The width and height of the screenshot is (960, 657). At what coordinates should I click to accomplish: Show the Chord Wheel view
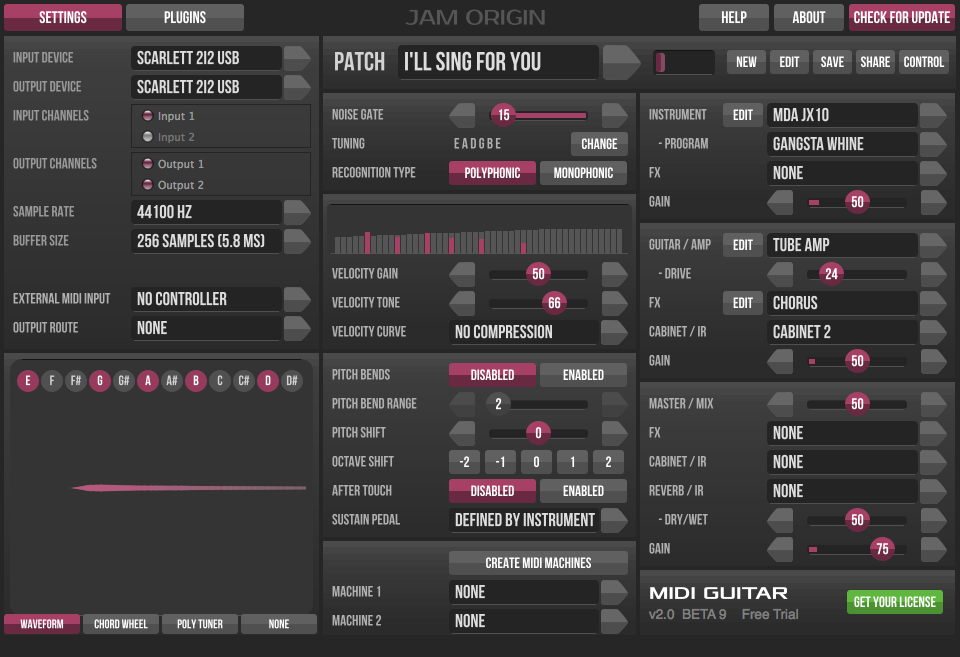[x=121, y=624]
